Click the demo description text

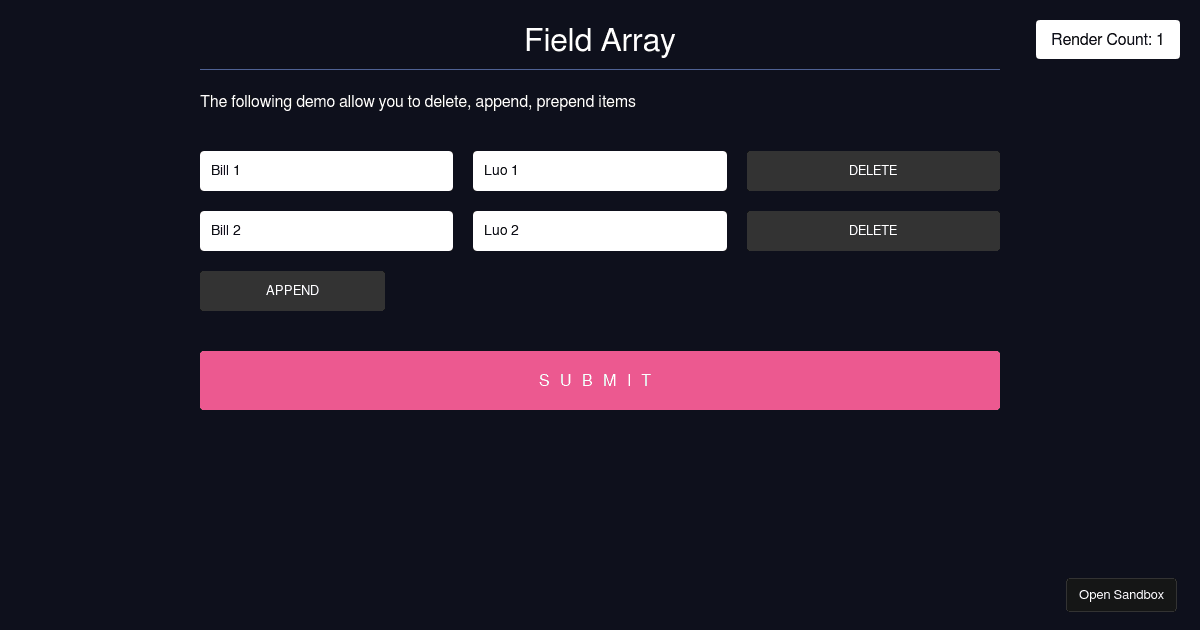tap(417, 102)
